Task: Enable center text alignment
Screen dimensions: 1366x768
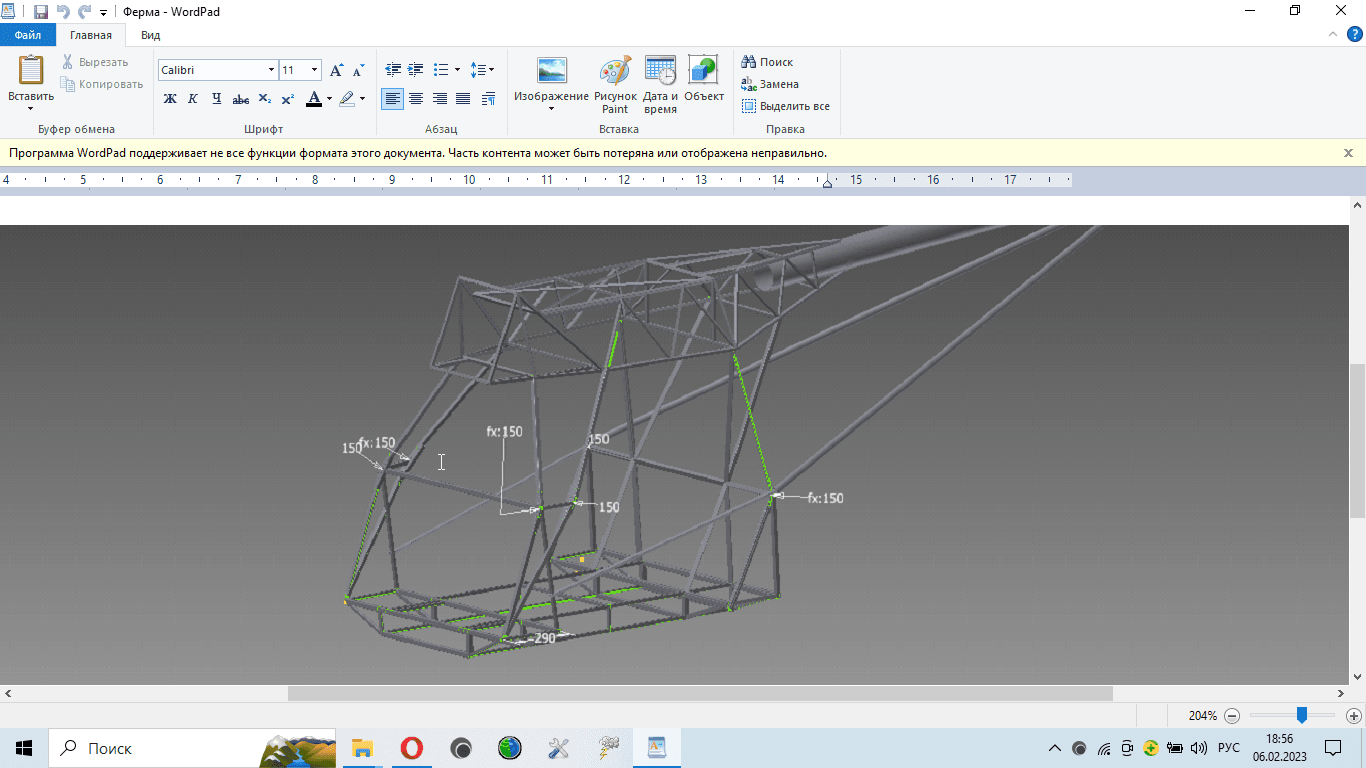Action: 416,99
